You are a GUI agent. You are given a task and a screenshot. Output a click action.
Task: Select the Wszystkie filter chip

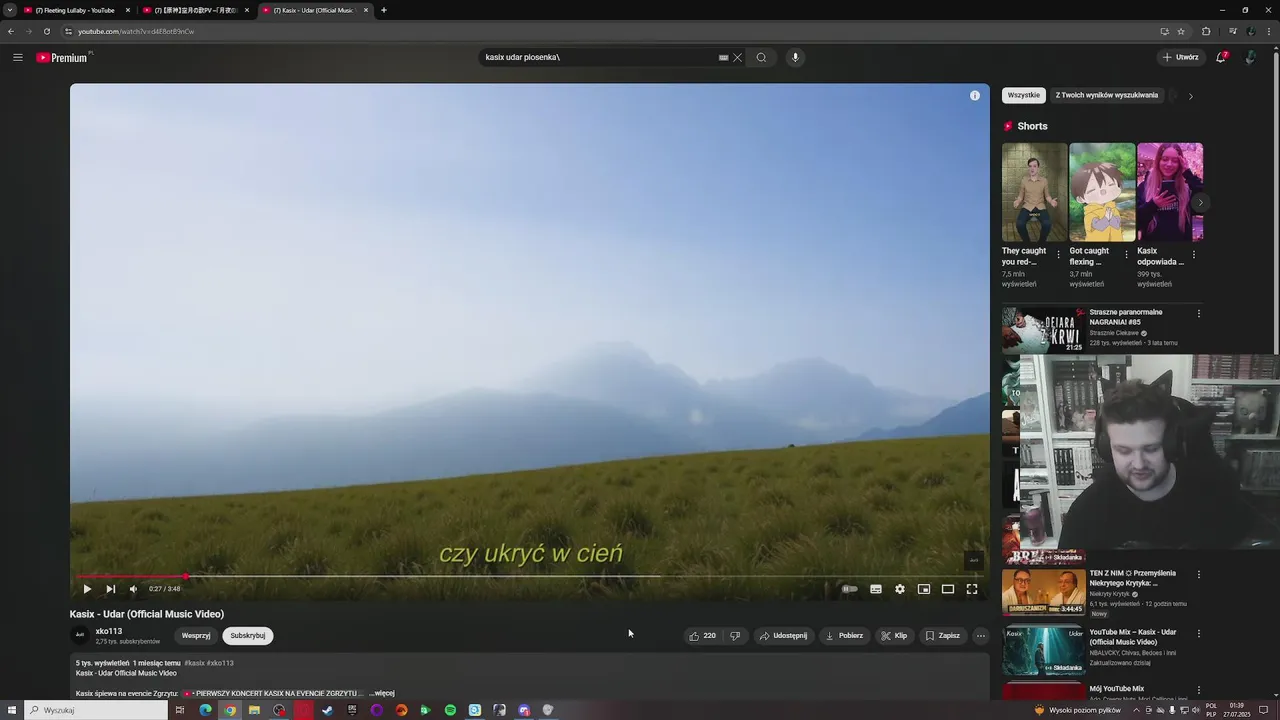click(x=1024, y=95)
